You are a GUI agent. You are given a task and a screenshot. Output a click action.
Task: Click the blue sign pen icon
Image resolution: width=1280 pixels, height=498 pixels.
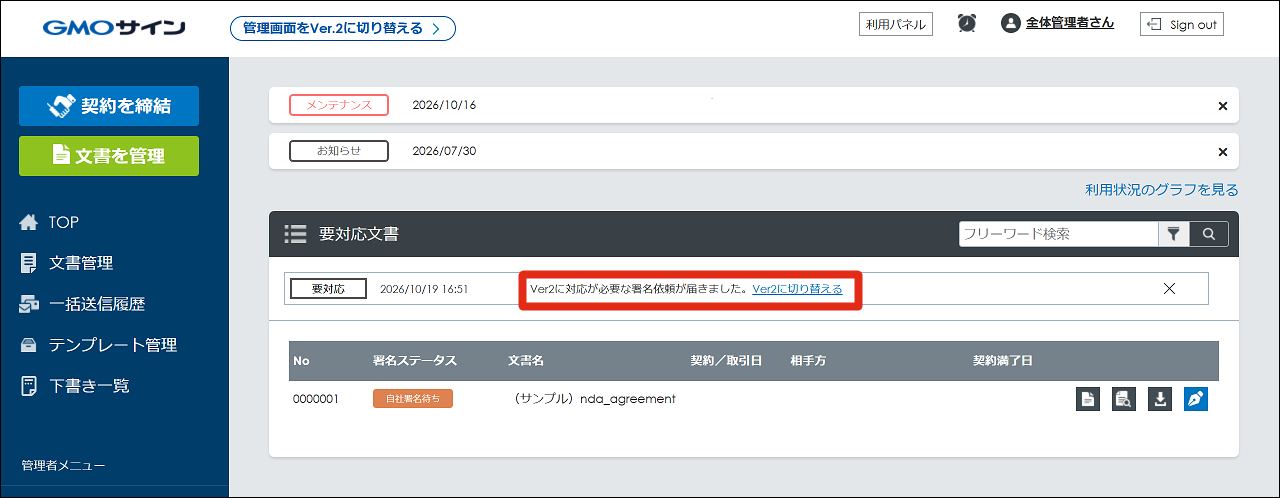pos(1196,399)
